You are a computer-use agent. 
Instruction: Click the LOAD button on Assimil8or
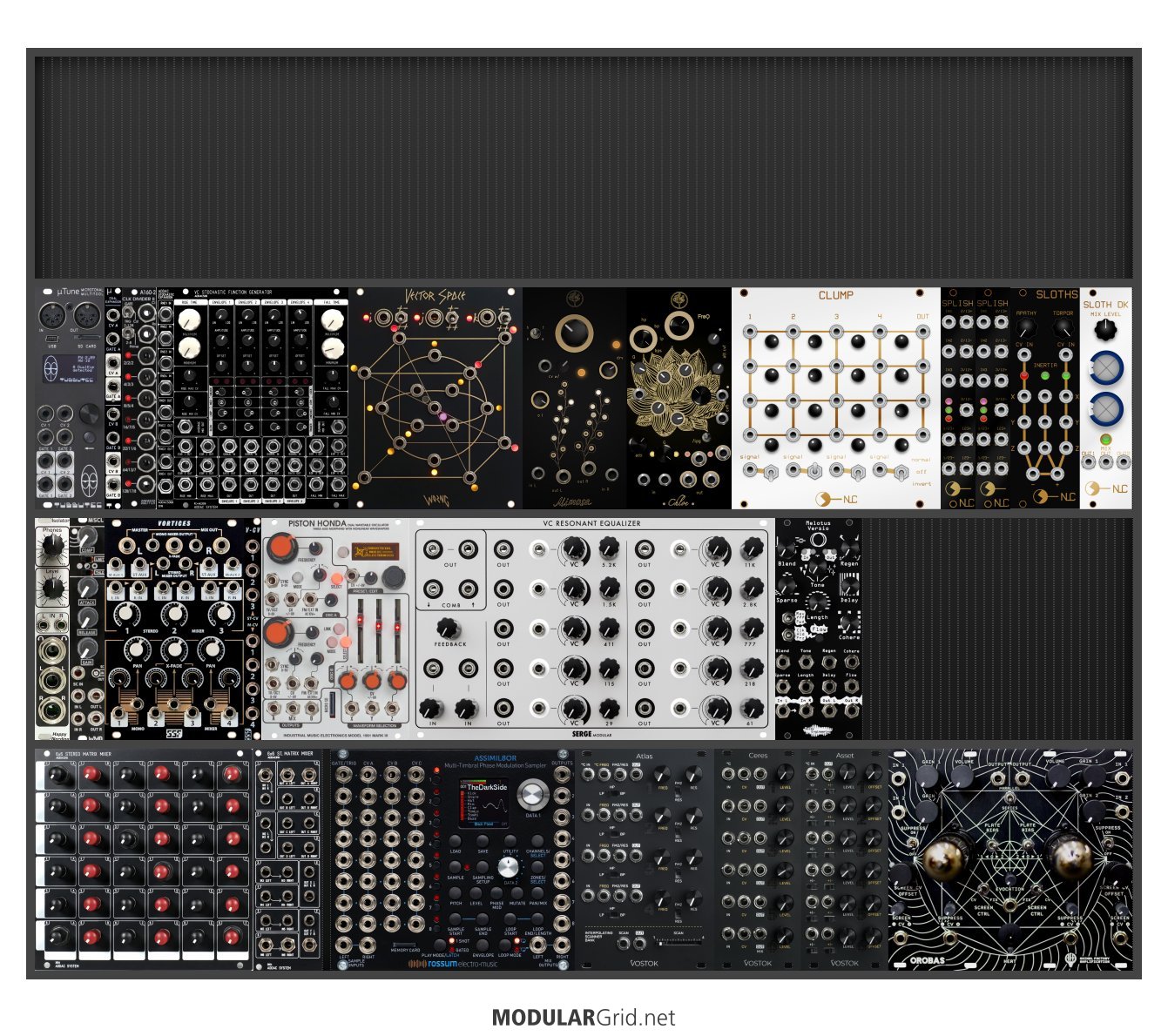(x=455, y=840)
